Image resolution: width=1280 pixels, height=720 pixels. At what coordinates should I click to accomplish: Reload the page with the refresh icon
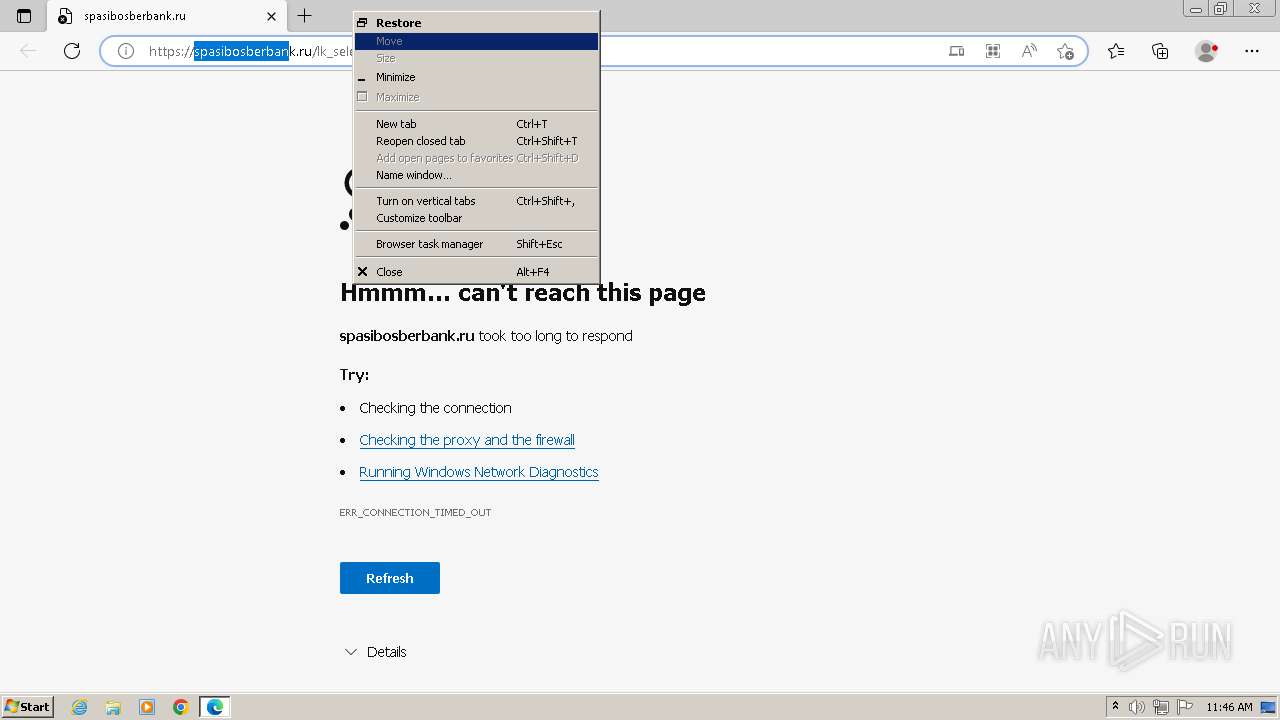[72, 51]
